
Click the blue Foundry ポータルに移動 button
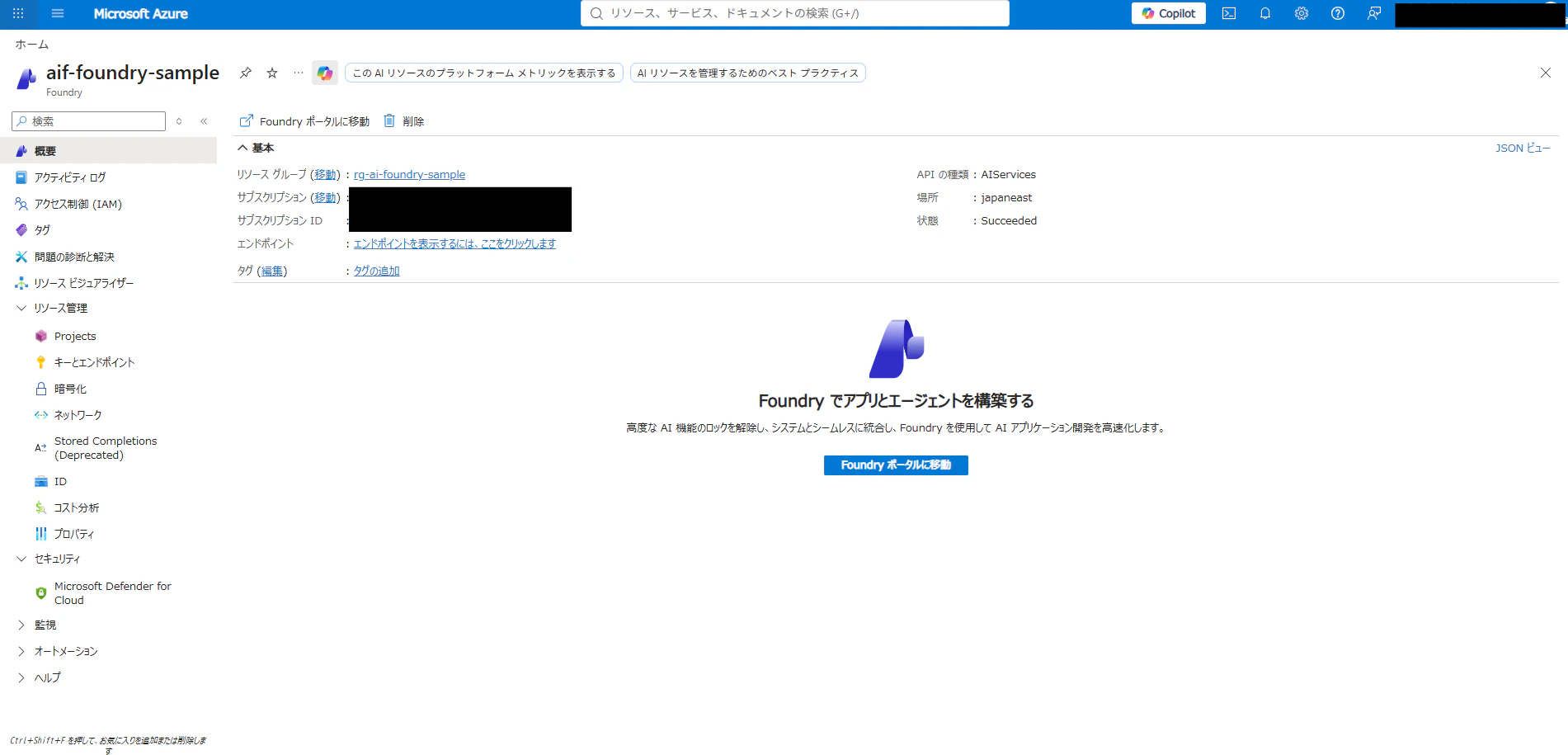[896, 465]
